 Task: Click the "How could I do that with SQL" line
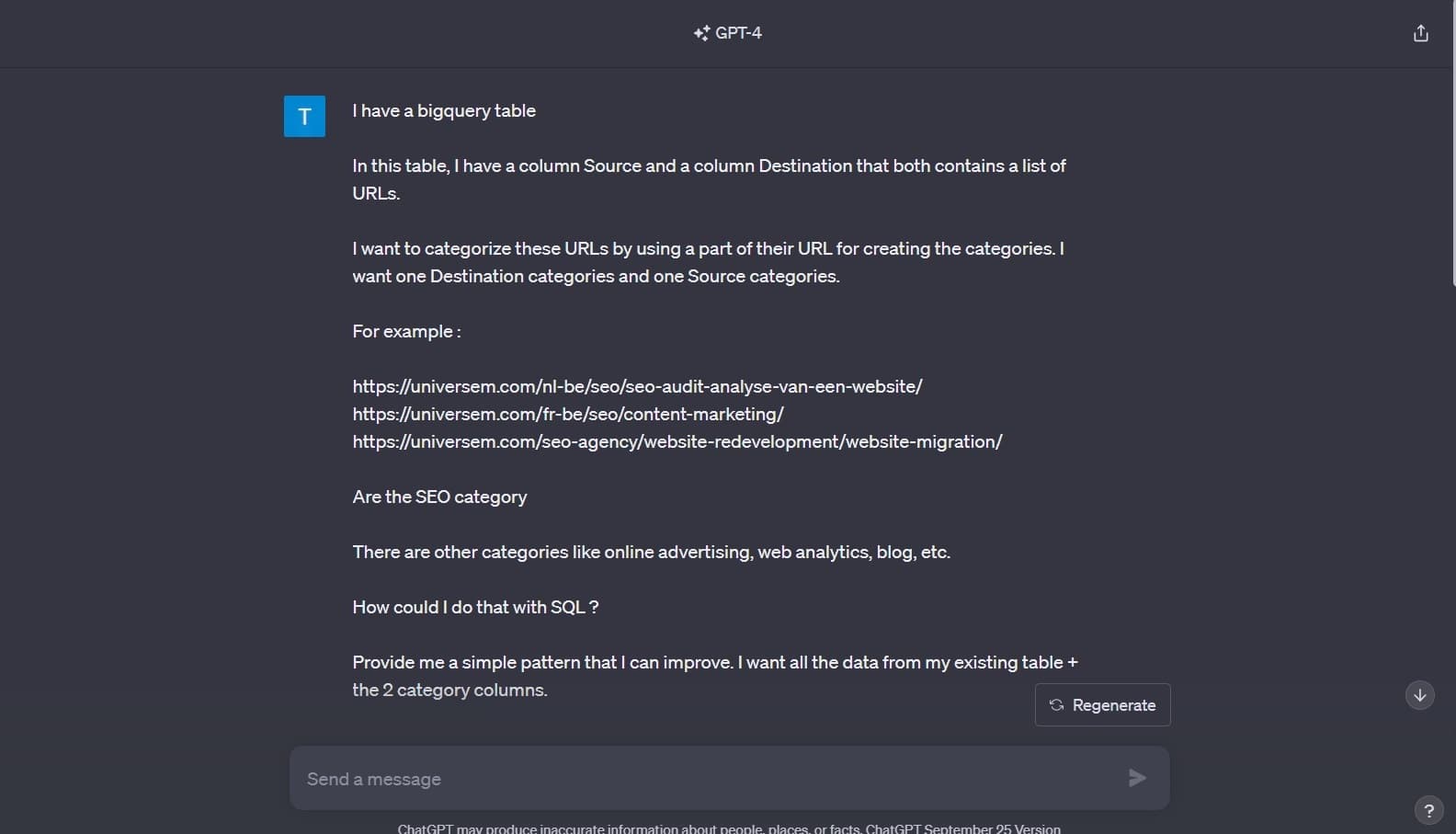click(x=475, y=607)
